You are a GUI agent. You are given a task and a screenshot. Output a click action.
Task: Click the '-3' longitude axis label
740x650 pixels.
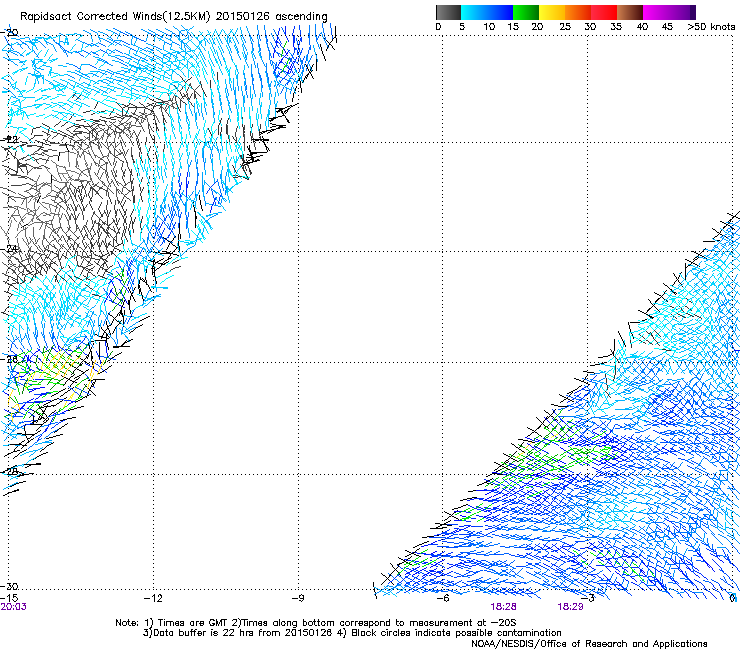[x=588, y=598]
